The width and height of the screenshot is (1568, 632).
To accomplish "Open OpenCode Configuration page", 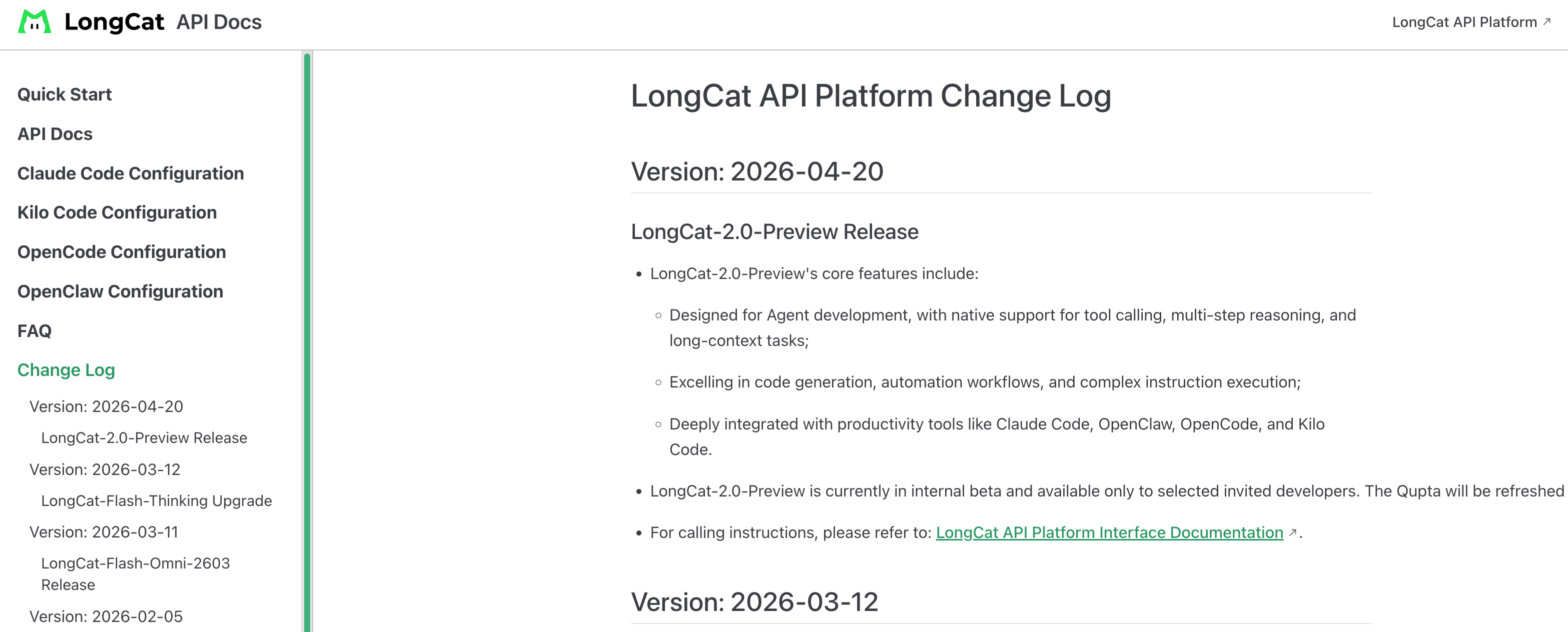I will pos(121,252).
